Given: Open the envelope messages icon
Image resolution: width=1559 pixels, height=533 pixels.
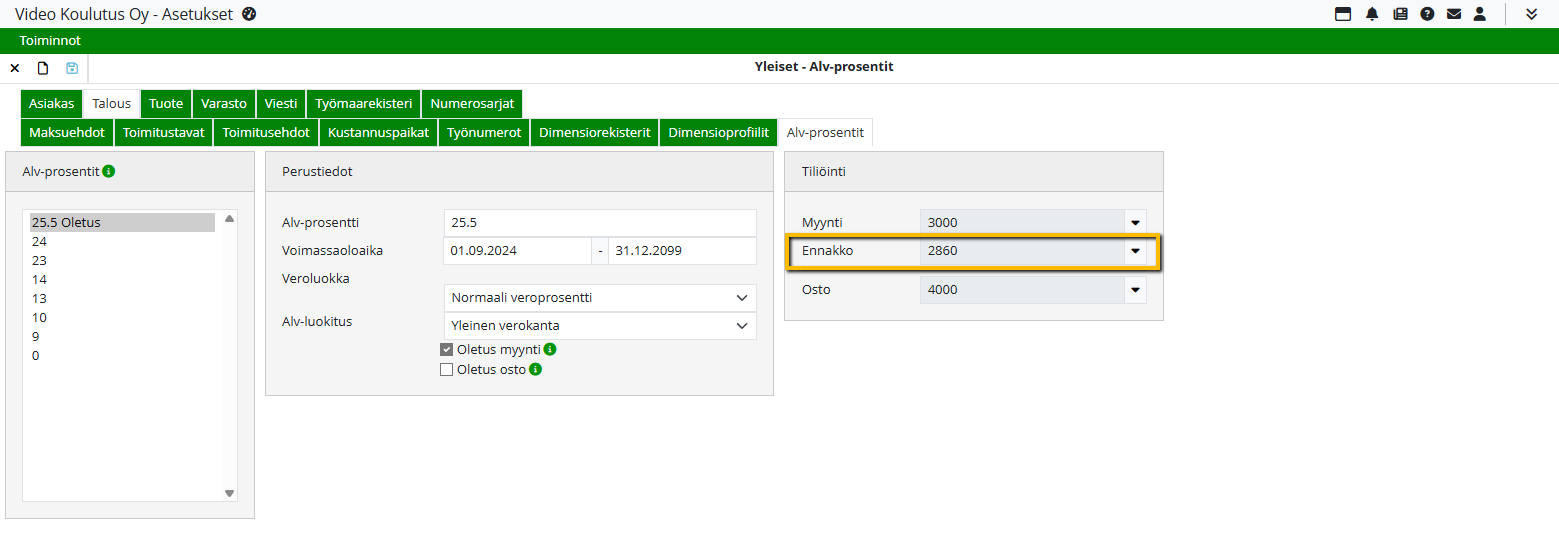Looking at the screenshot, I should (1454, 14).
